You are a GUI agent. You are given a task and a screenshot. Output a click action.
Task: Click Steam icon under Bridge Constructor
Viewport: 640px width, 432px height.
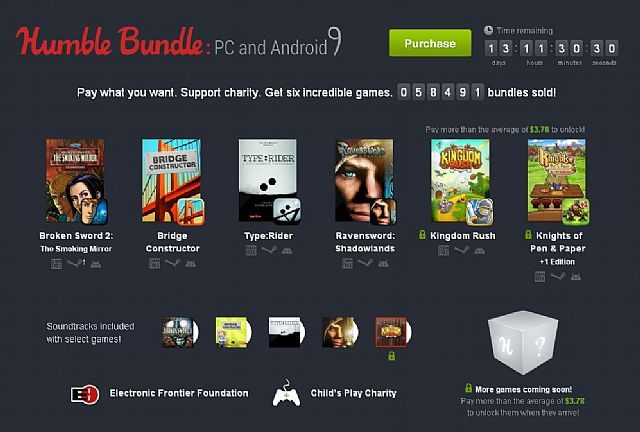(173, 263)
